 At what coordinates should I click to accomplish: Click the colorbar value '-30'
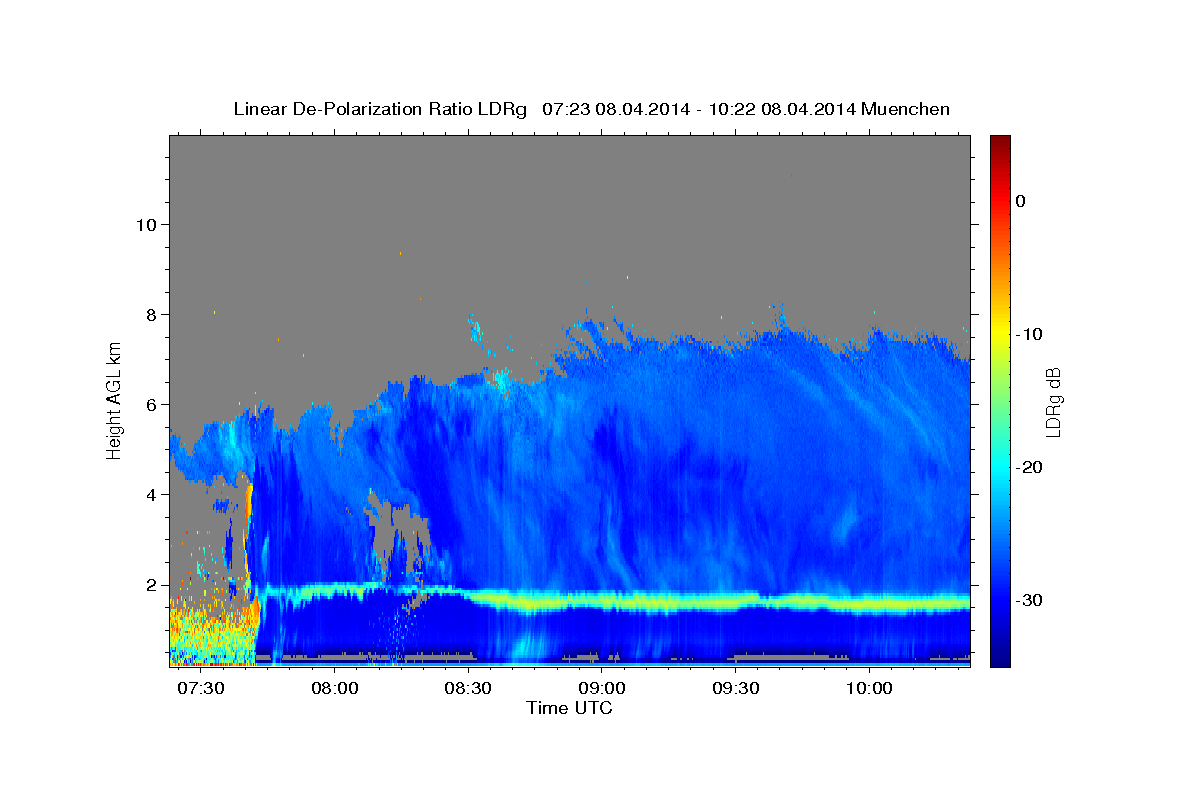coord(1029,600)
